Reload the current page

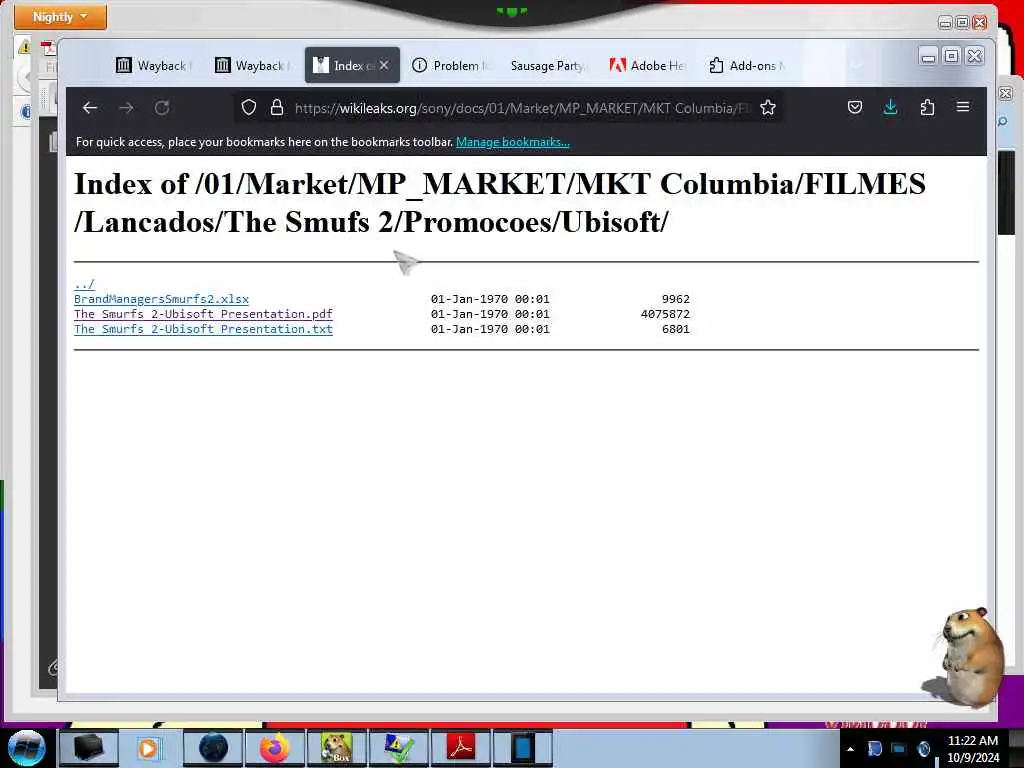[162, 108]
